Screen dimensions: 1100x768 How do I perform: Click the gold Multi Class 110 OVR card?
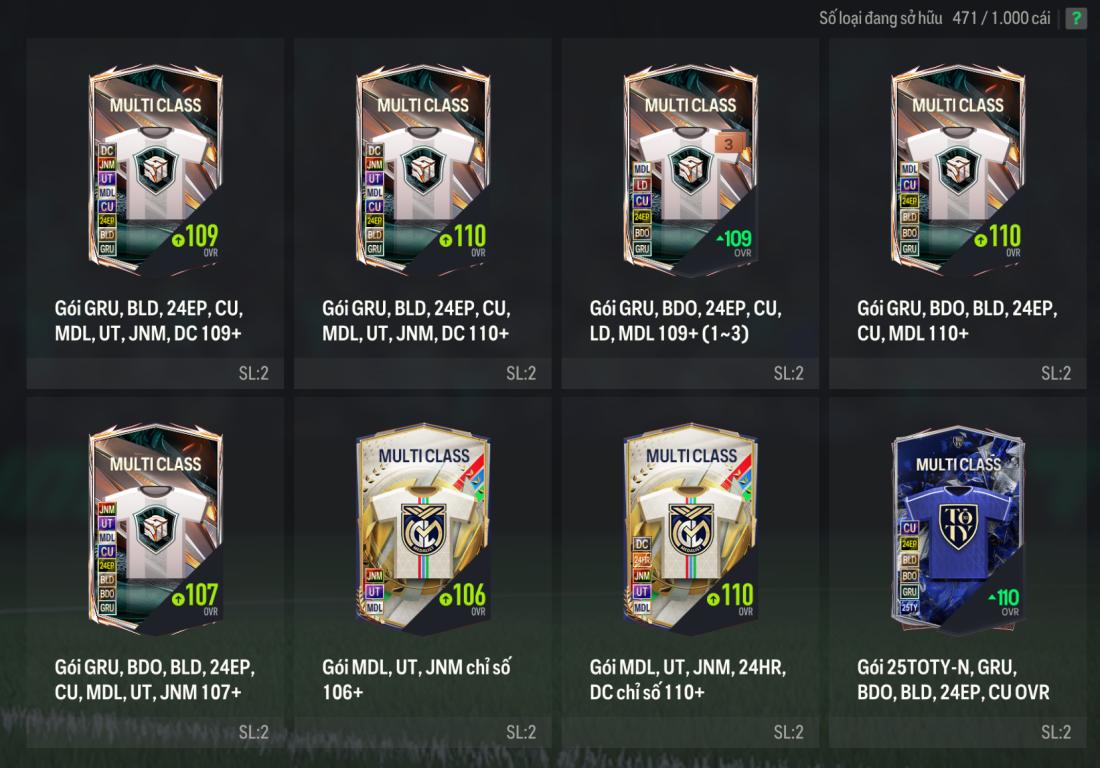pos(690,530)
